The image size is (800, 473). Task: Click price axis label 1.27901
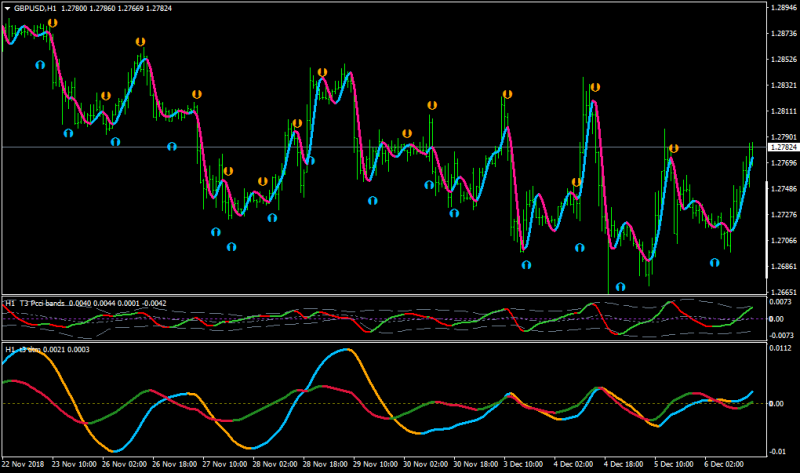[x=784, y=137]
